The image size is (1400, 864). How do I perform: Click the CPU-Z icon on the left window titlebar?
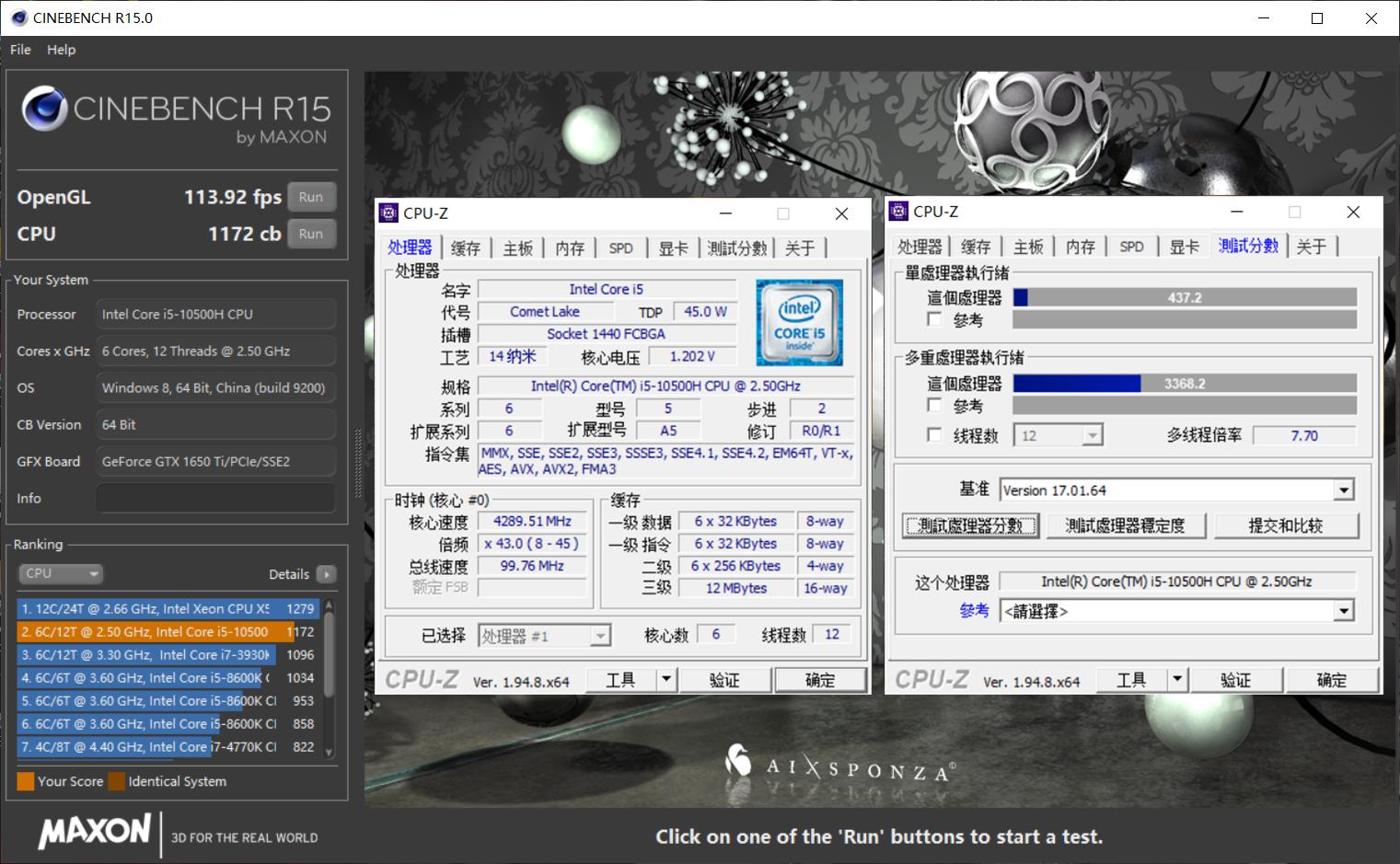(x=388, y=213)
